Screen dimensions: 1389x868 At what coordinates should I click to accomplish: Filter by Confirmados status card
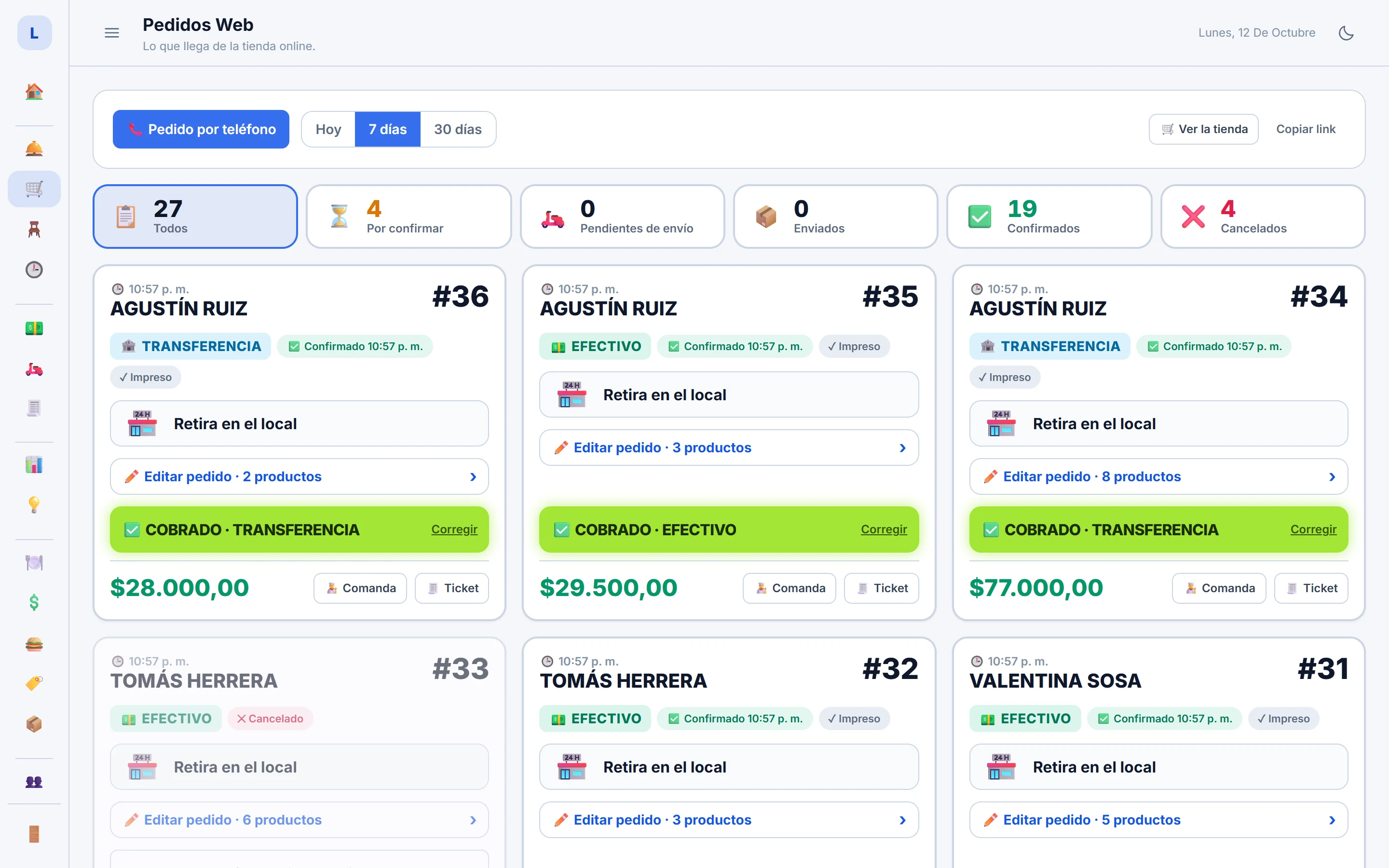point(1049,217)
